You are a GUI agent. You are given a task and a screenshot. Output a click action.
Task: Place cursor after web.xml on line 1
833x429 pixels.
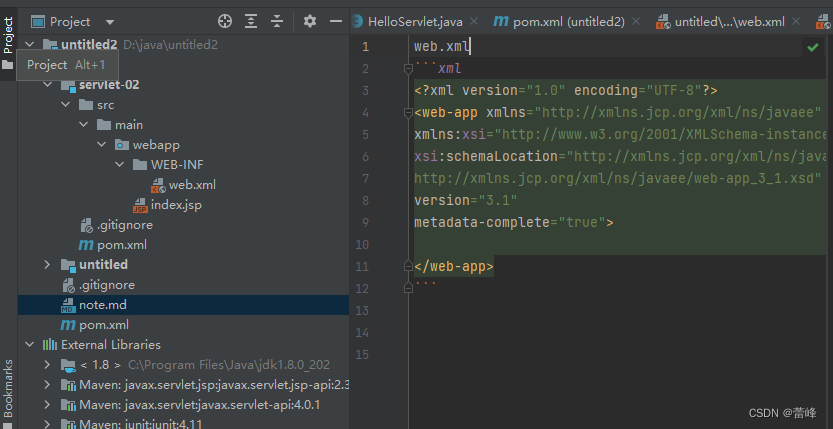471,47
